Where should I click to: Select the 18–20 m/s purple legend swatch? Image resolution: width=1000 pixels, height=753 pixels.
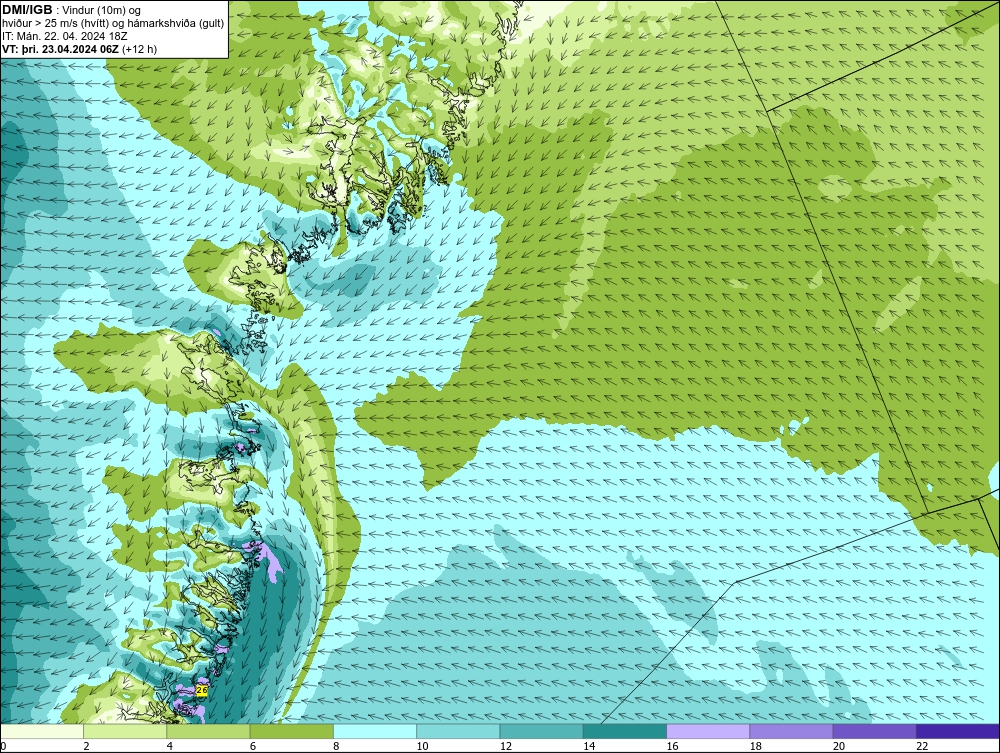791,731
